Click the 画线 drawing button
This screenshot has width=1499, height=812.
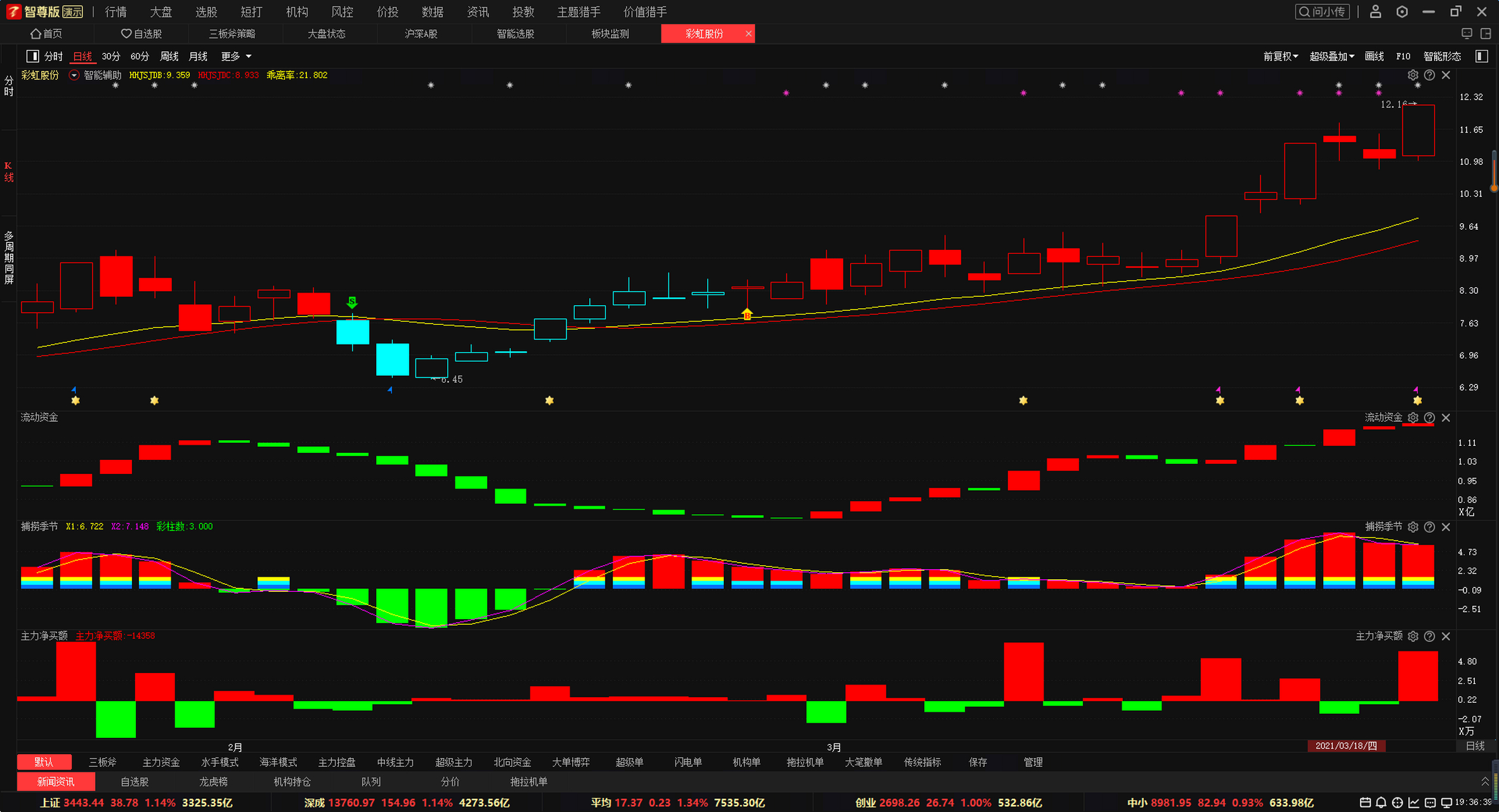pos(1374,56)
